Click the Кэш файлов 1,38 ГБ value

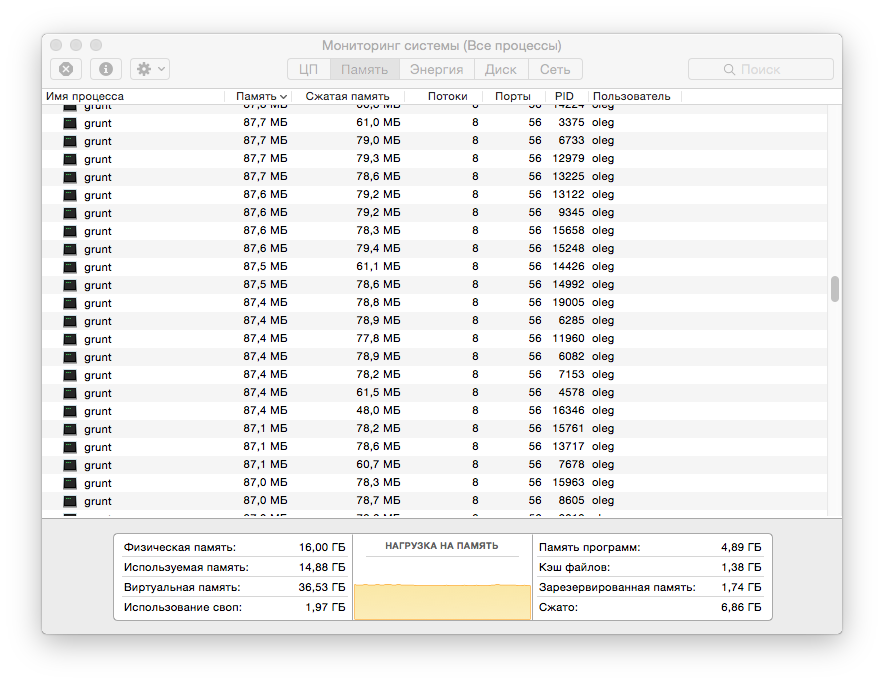tap(741, 567)
